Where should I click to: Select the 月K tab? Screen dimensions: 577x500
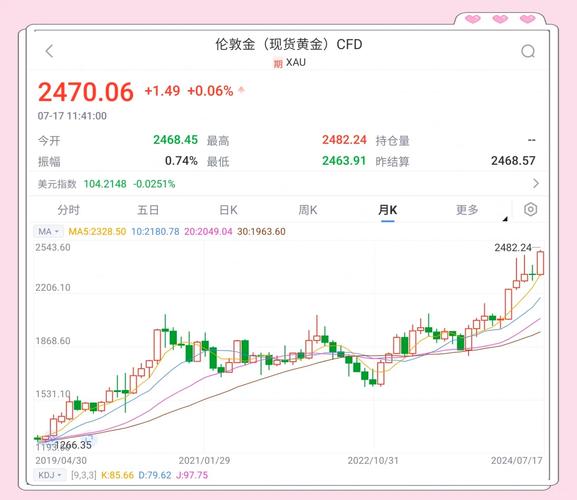[x=387, y=210]
